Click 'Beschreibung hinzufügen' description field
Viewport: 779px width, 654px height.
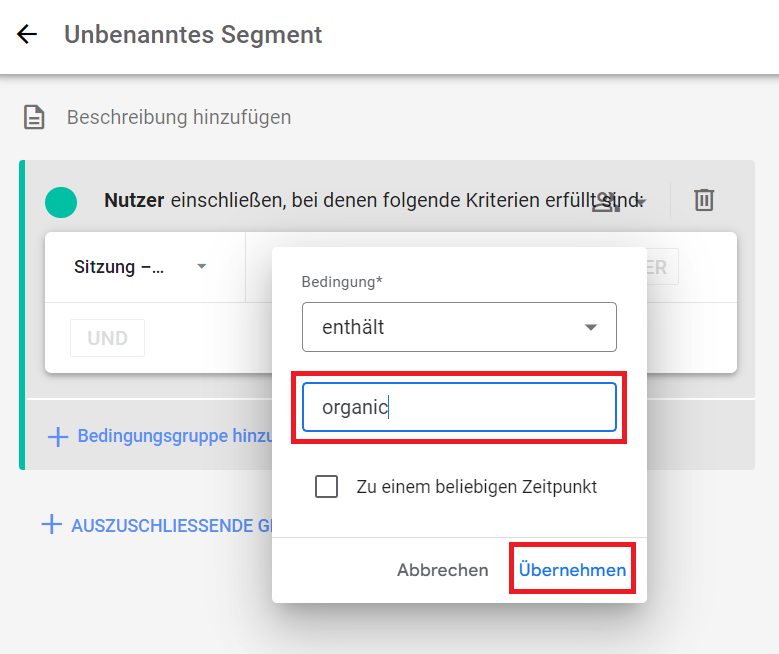point(179,117)
